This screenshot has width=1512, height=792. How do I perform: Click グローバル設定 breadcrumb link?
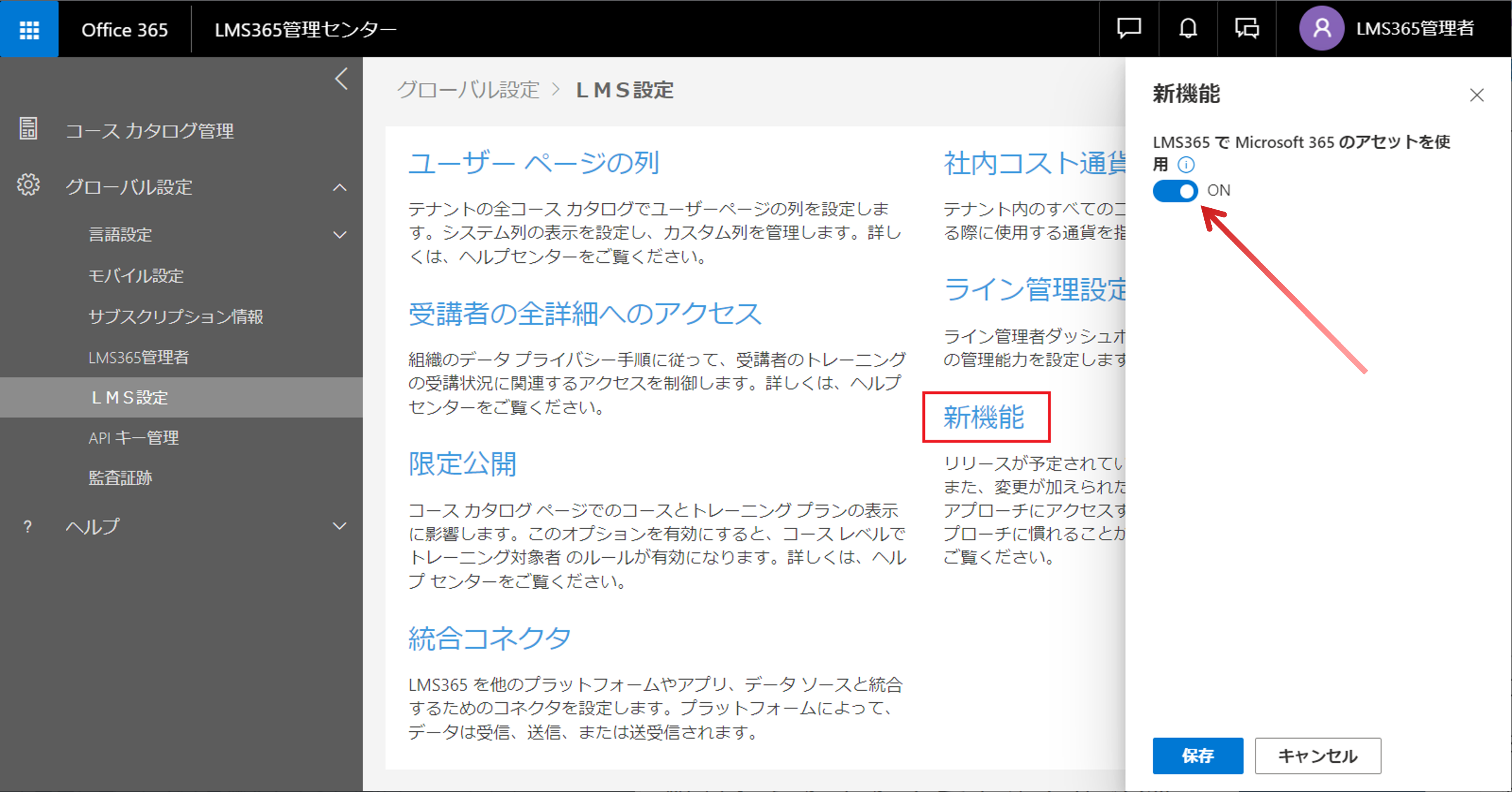click(468, 90)
